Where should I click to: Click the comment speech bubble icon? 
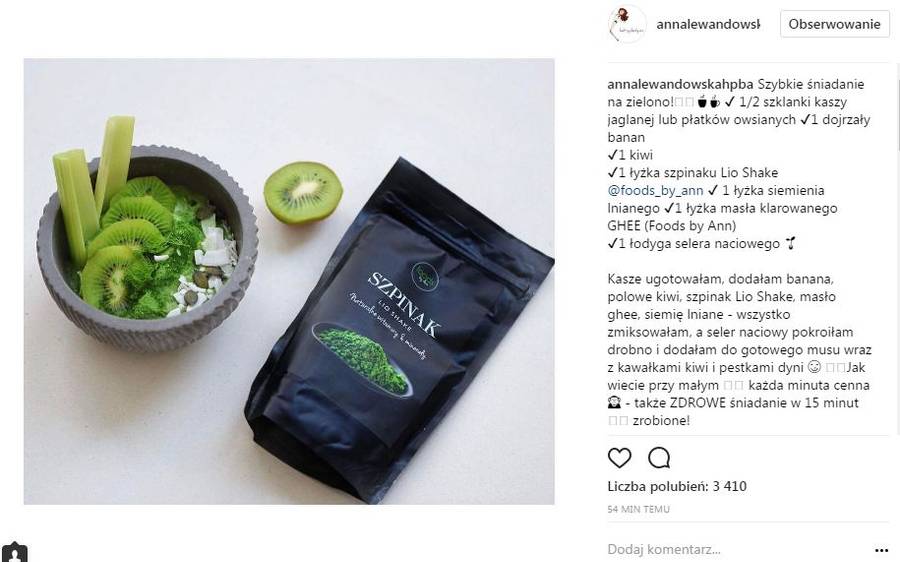point(659,458)
